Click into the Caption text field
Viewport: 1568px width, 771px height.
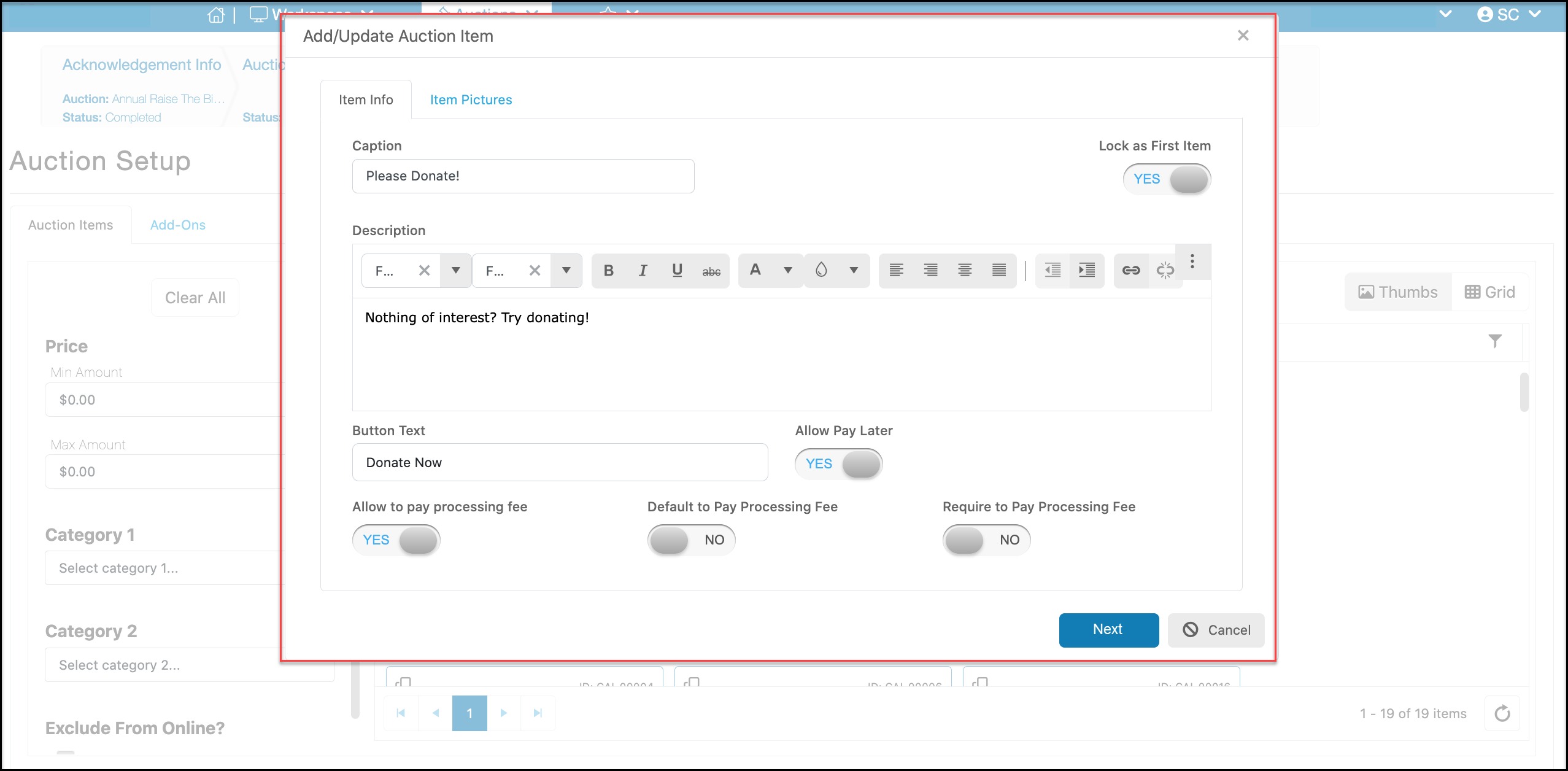[523, 177]
